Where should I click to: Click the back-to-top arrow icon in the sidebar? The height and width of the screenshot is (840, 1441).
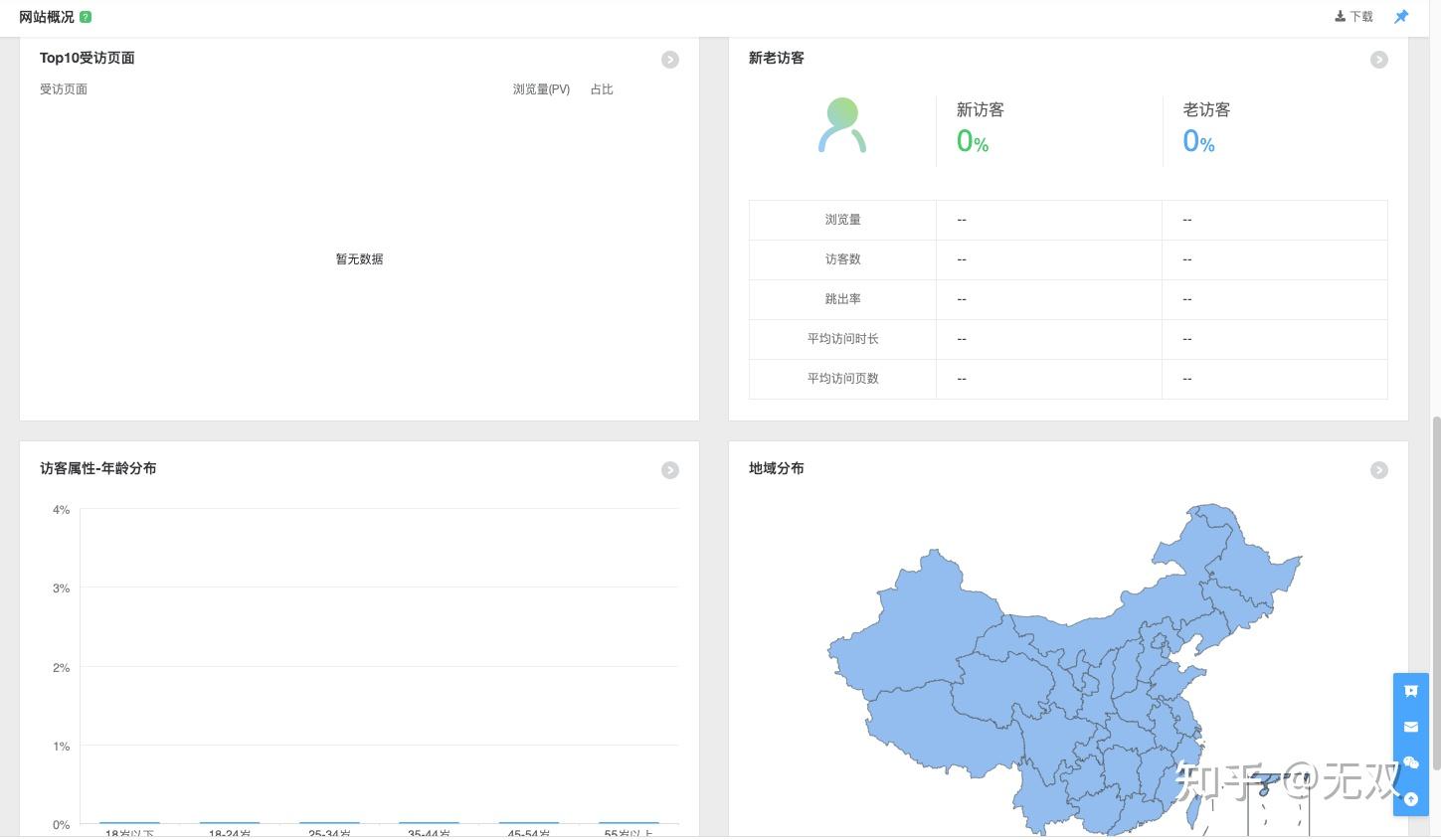pyautogui.click(x=1410, y=798)
